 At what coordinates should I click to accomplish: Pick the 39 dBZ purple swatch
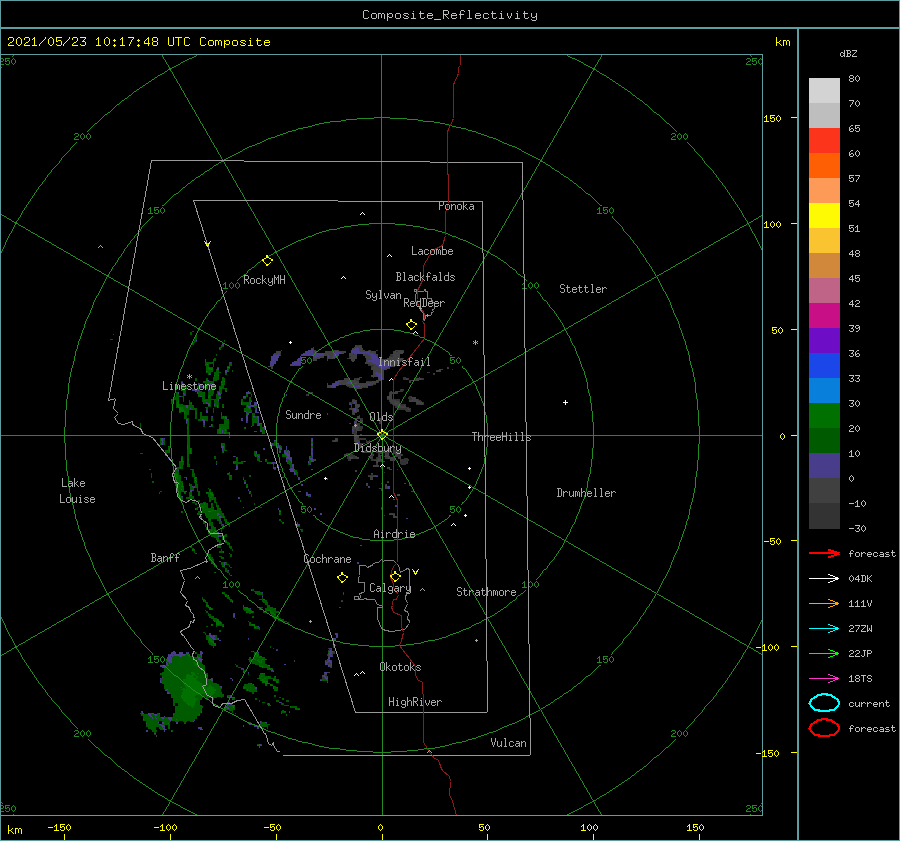click(824, 340)
